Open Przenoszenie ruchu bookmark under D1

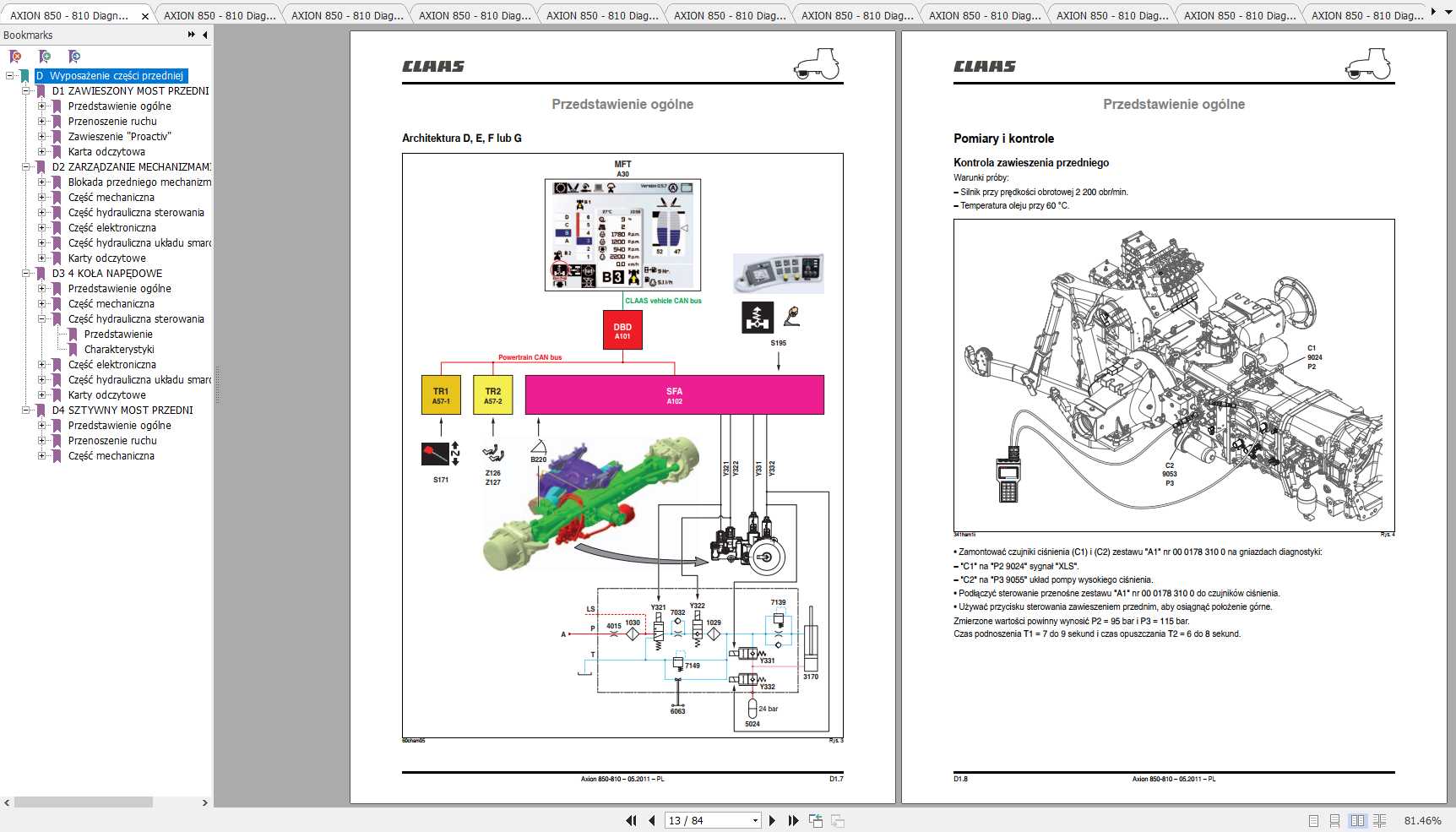112,121
